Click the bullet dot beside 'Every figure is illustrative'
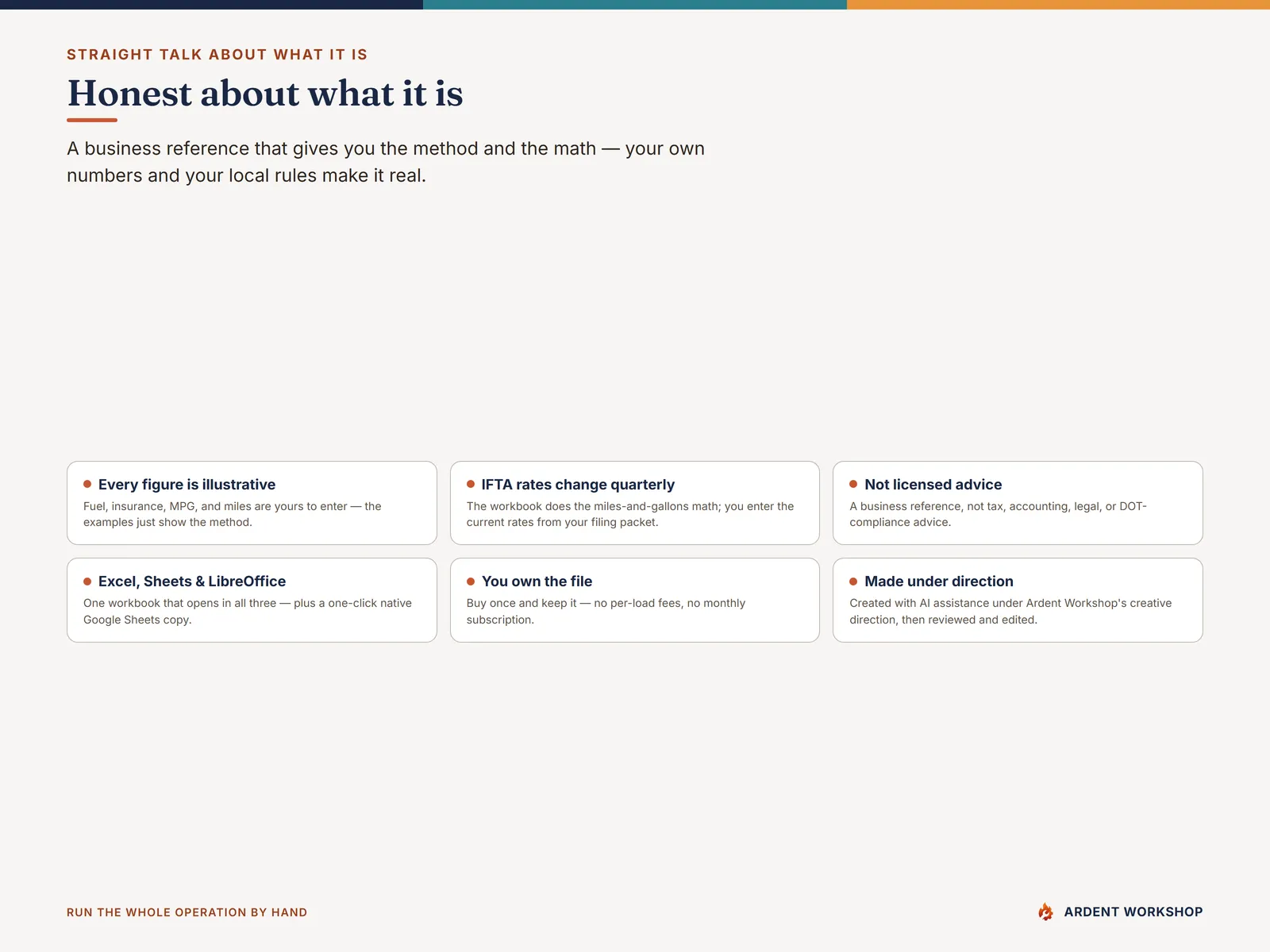 click(87, 484)
